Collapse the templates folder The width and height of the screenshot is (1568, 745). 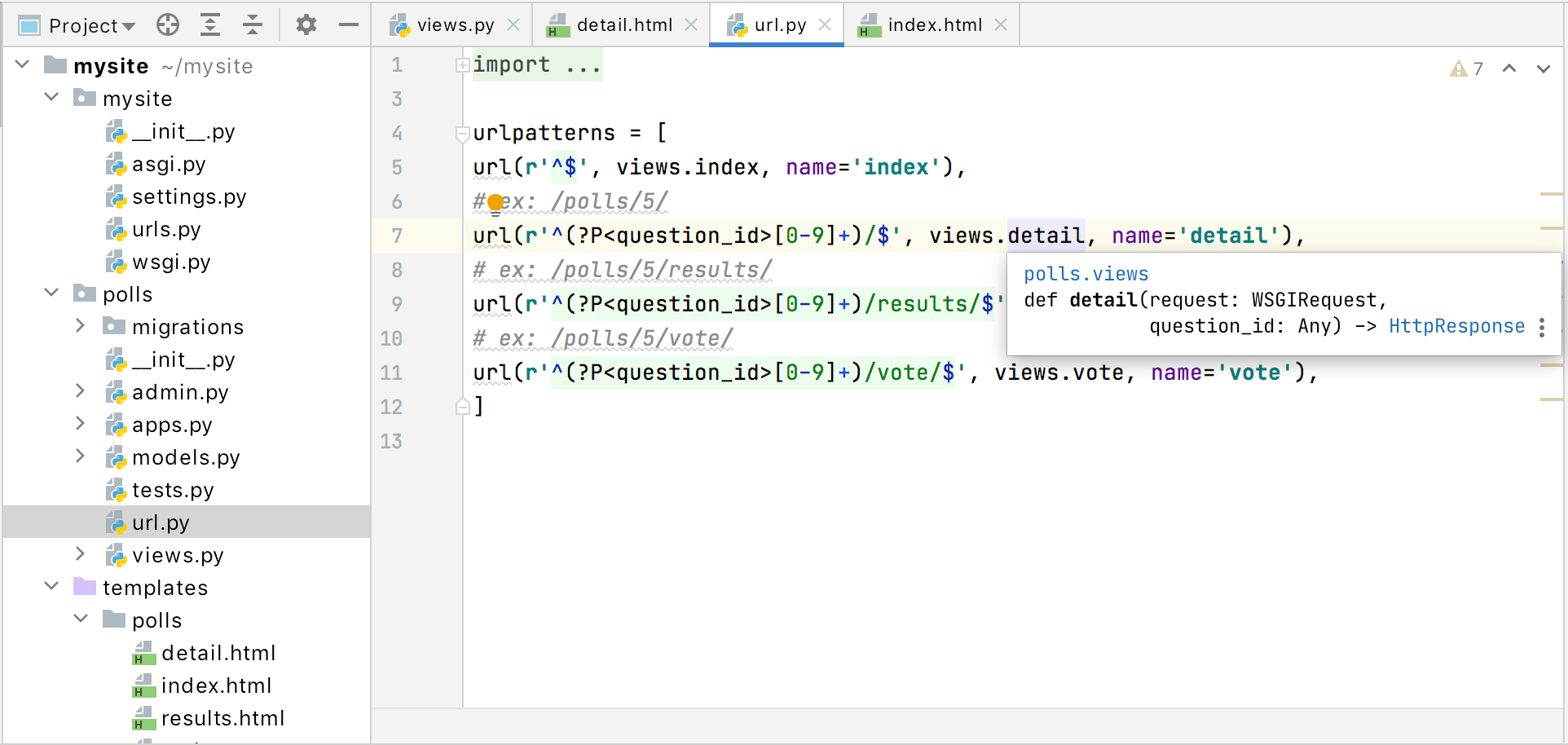[51, 586]
